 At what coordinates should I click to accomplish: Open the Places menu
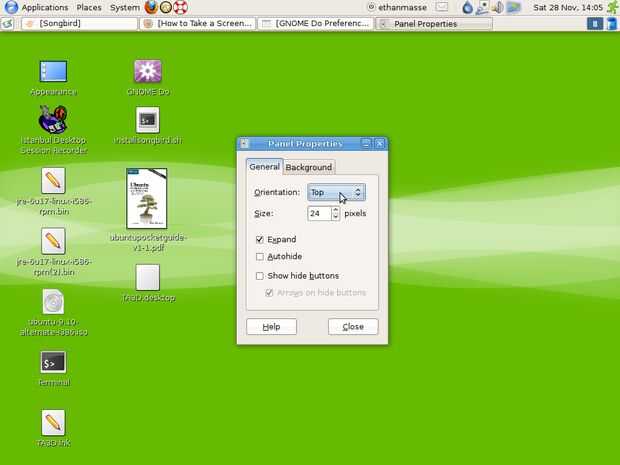pos(89,8)
